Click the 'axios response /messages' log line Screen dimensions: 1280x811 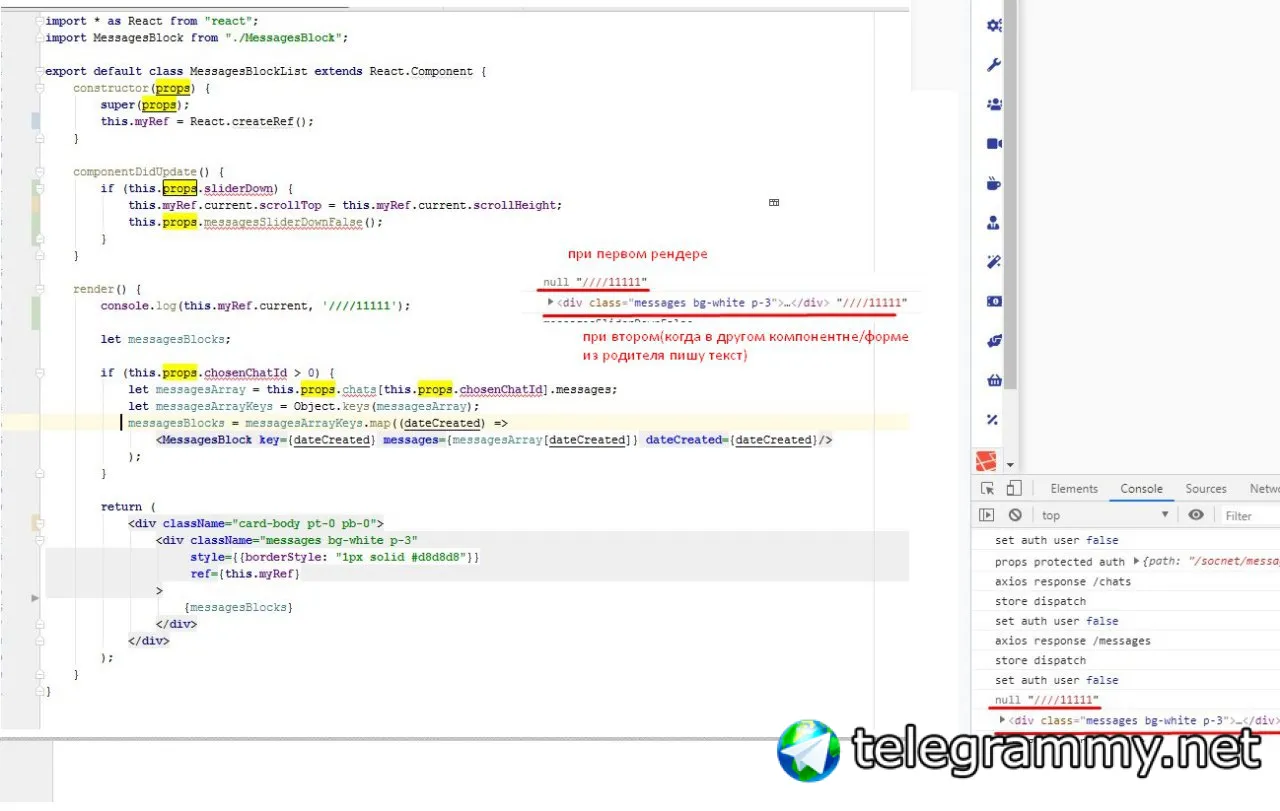coord(1073,641)
